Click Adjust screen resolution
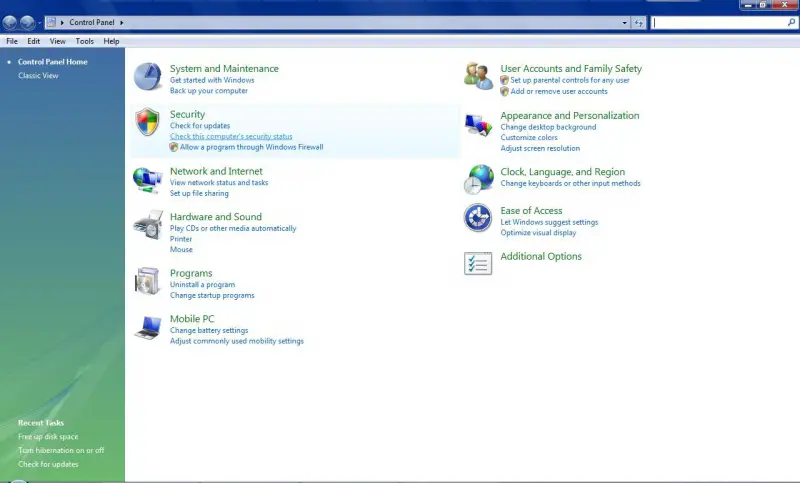This screenshot has width=800, height=483. tap(540, 148)
